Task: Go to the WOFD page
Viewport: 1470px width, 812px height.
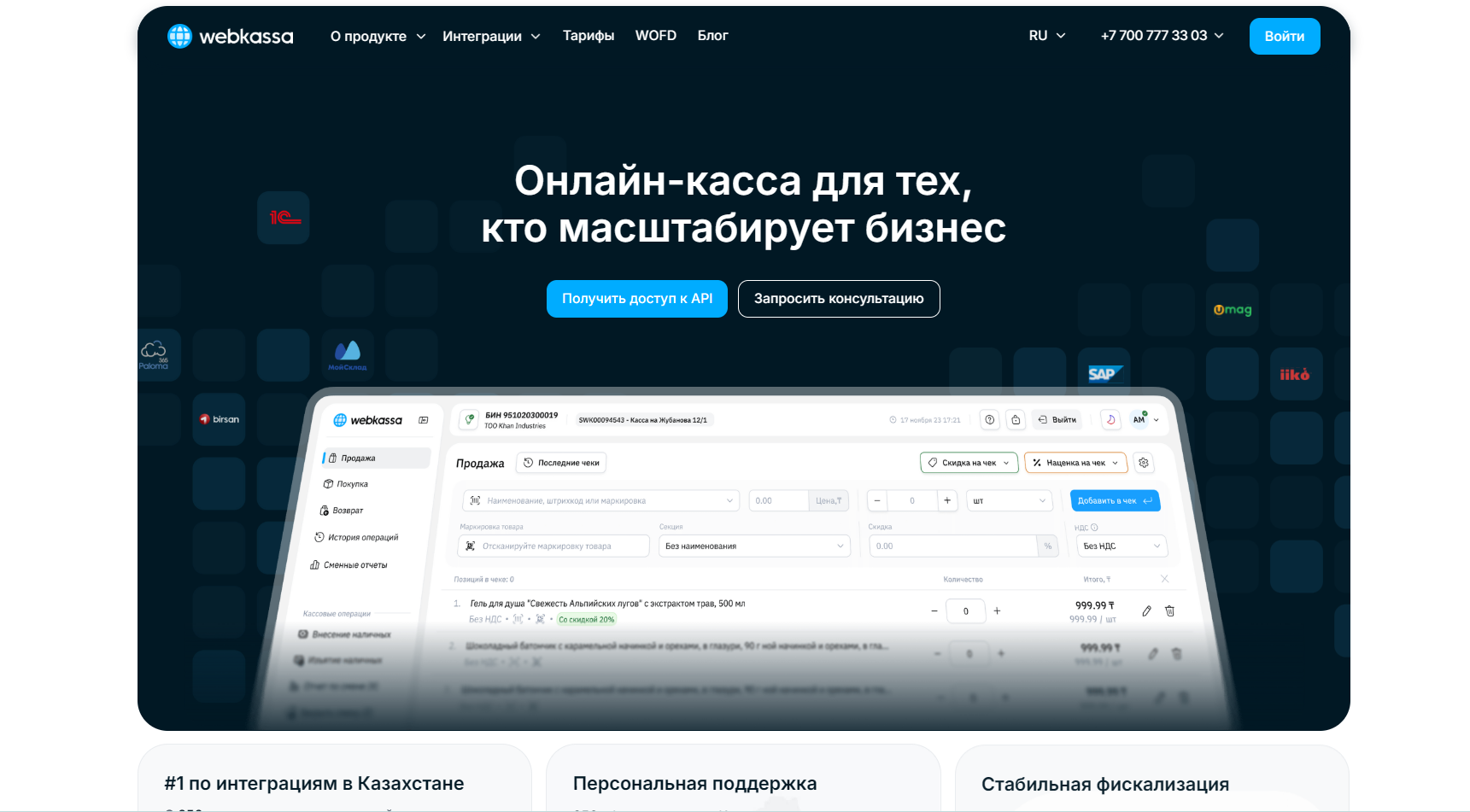Action: (x=655, y=36)
